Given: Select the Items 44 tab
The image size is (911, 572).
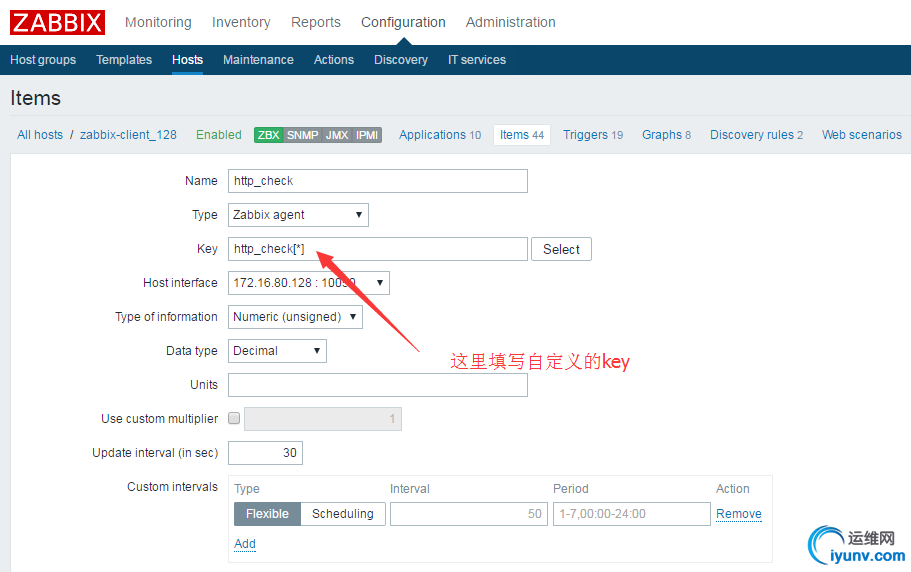Looking at the screenshot, I should 522,135.
